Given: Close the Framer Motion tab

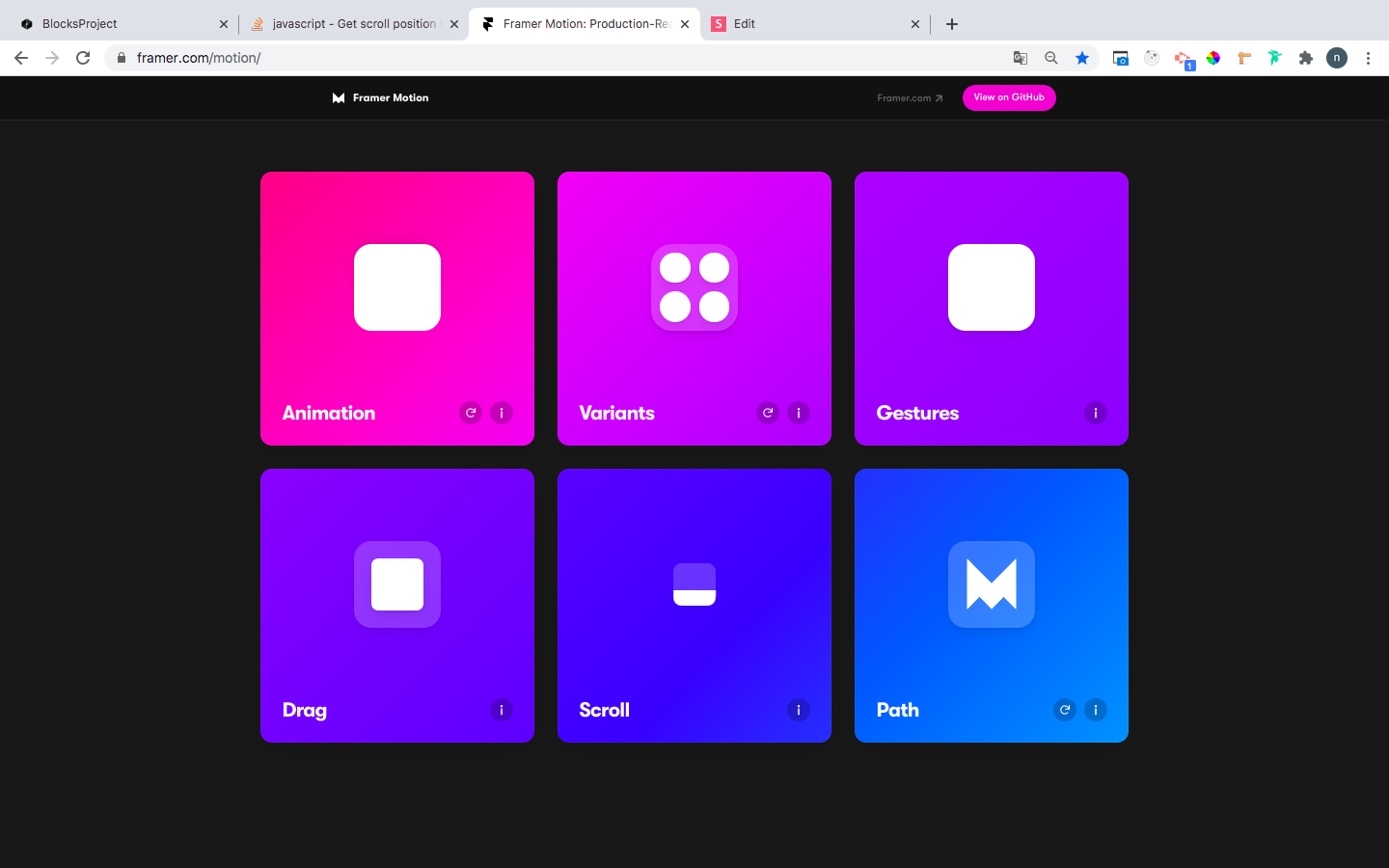Looking at the screenshot, I should (x=685, y=24).
